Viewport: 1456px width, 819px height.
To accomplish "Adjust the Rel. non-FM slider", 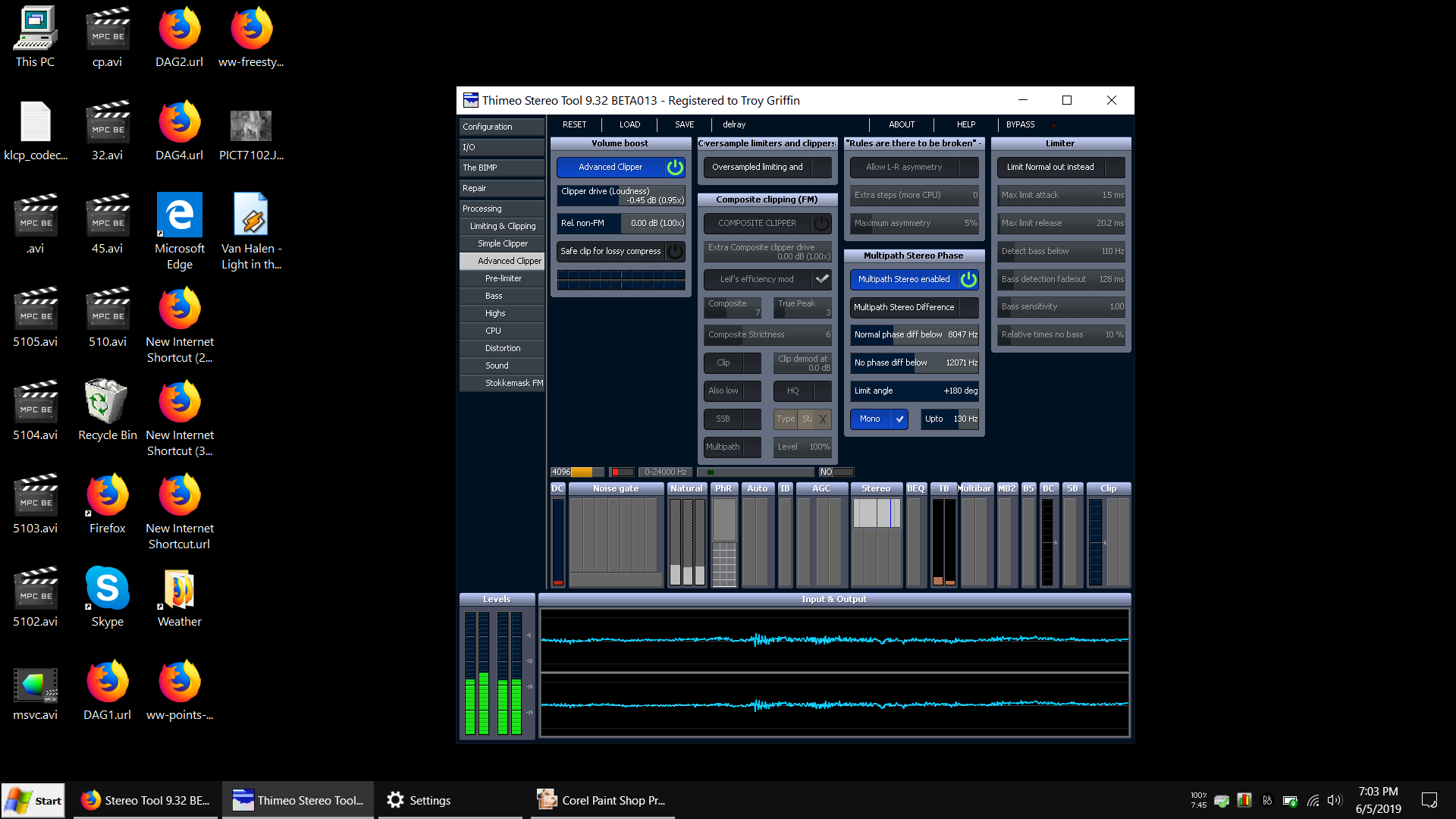I will point(621,223).
